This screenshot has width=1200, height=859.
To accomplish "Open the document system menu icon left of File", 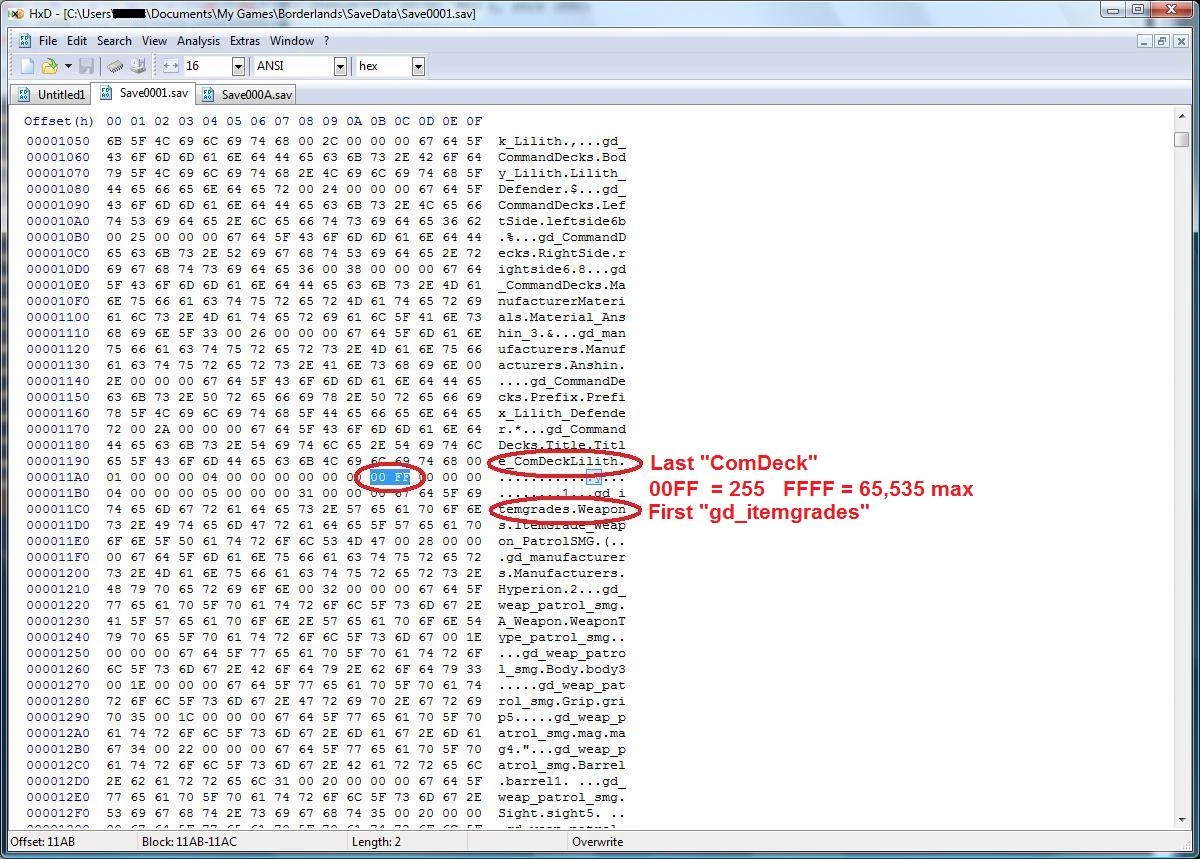I will (x=24, y=41).
